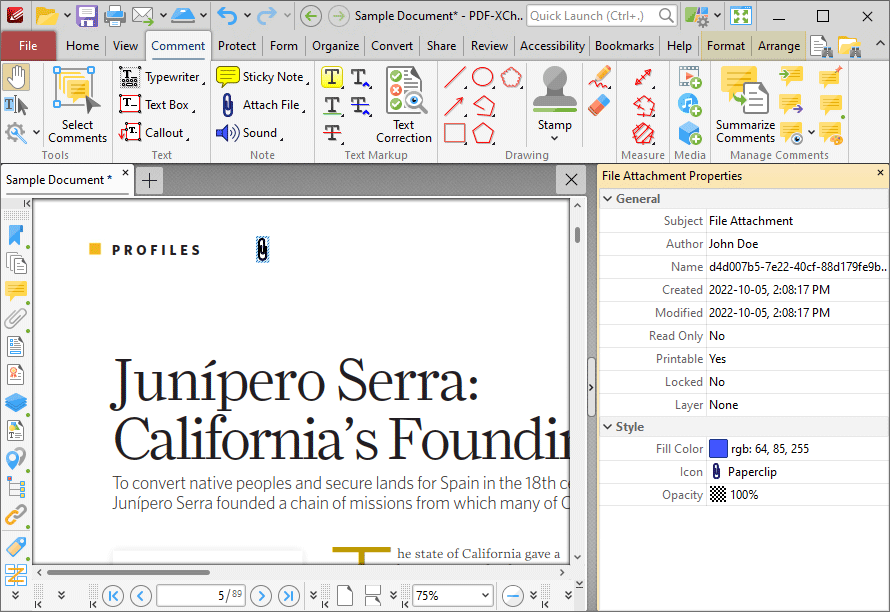Select the Hand tool

16,77
